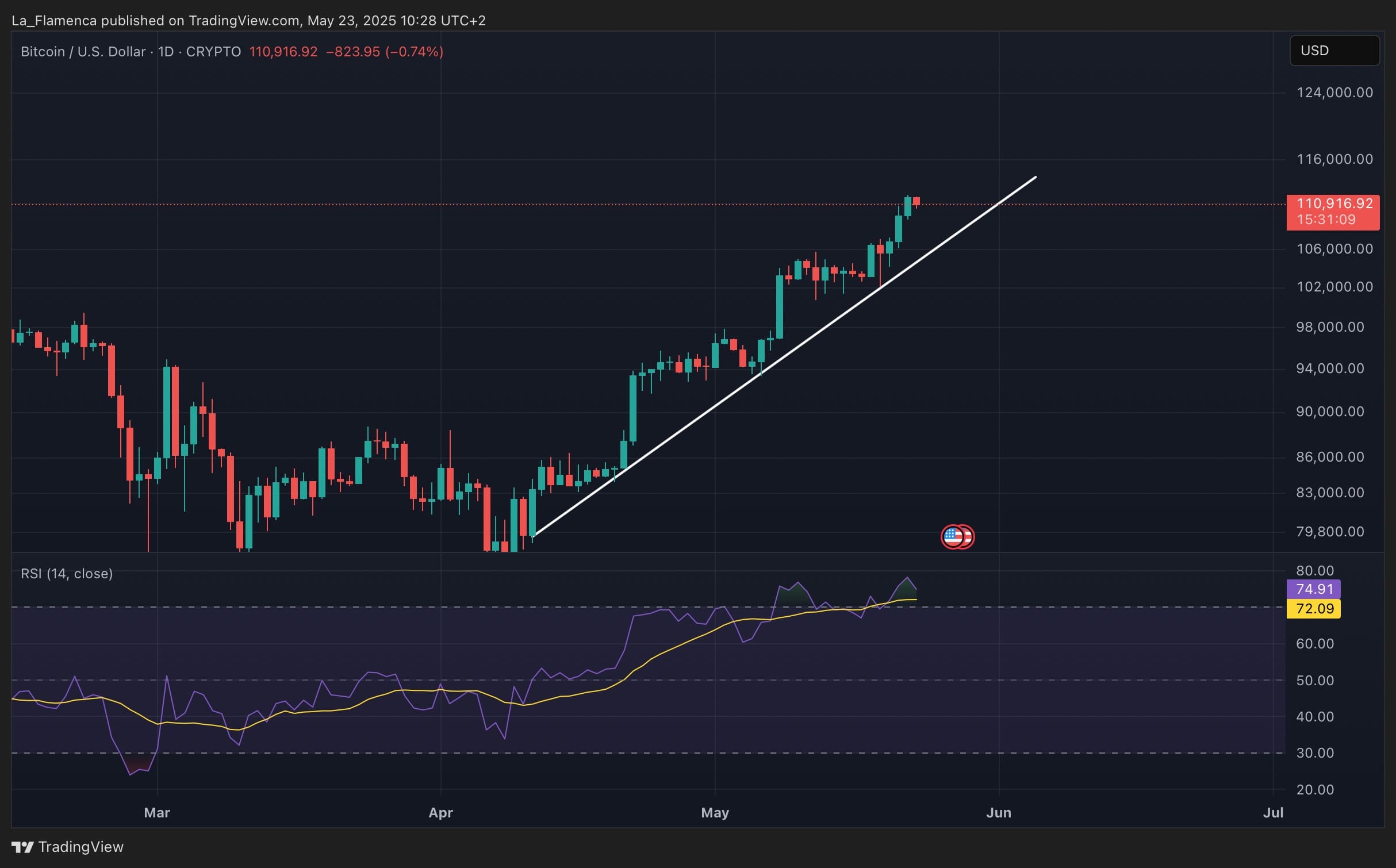The image size is (1396, 868).
Task: Click the purple RSI value label 74.91
Action: coord(1313,589)
